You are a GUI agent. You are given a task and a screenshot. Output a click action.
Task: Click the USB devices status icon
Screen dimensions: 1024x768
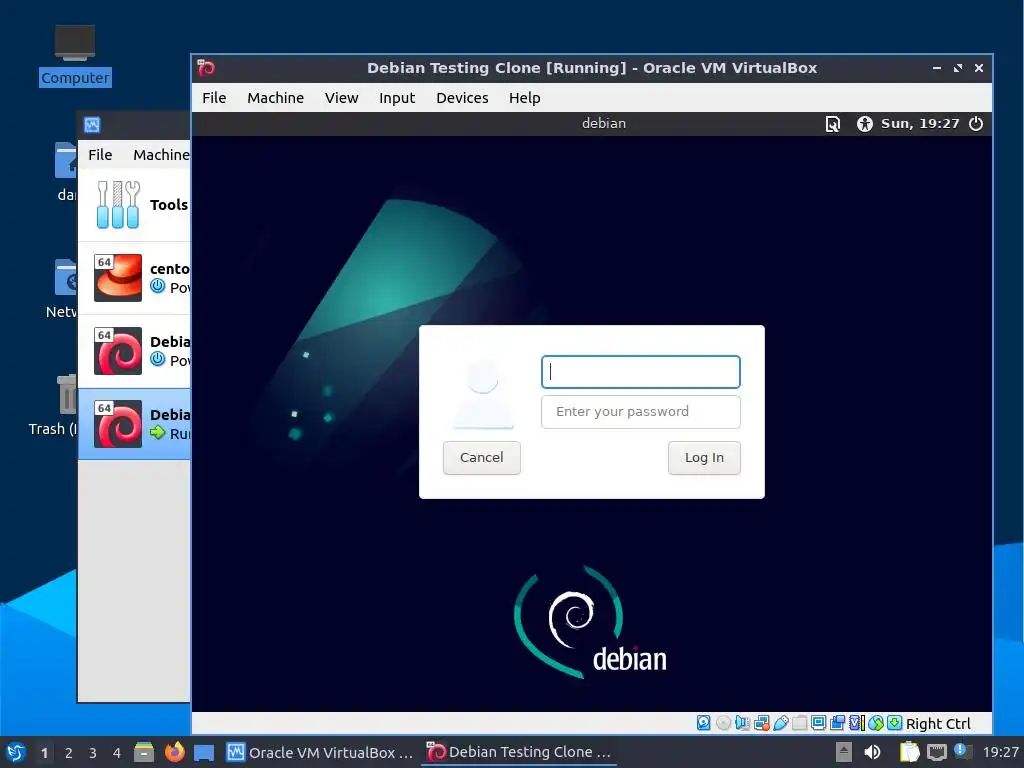(x=780, y=723)
